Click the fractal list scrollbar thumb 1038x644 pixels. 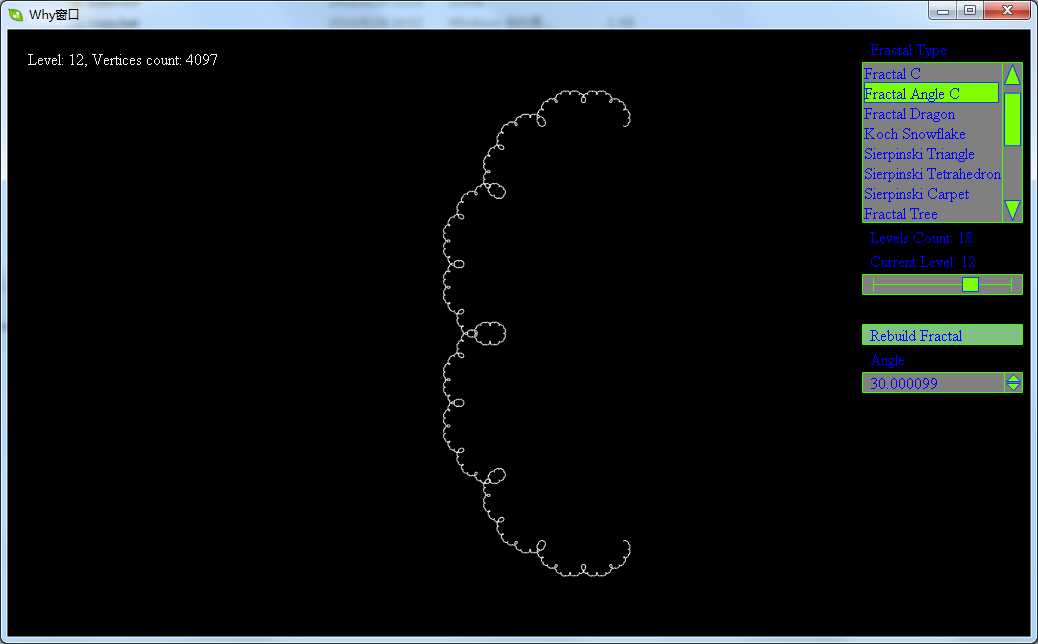point(1012,119)
